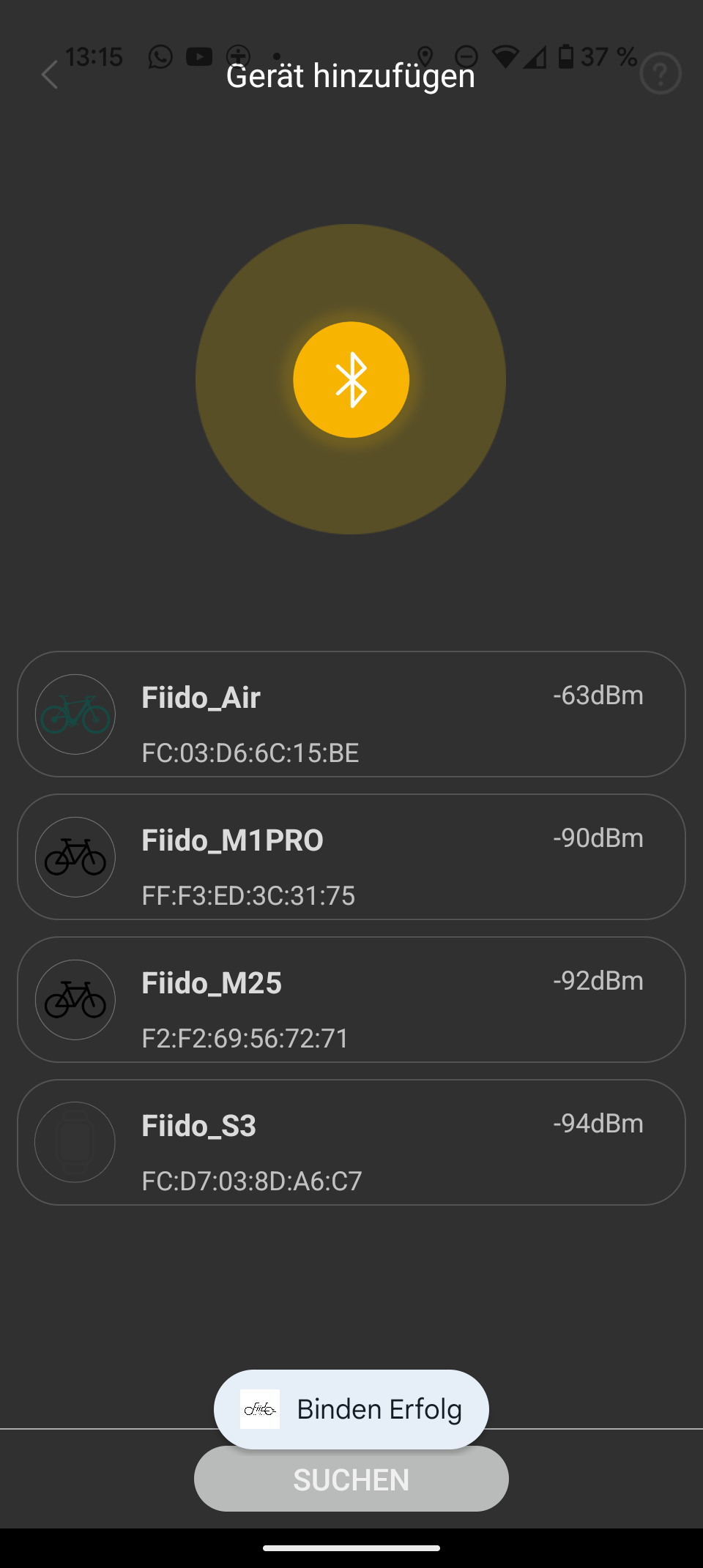Tap the Fiido logo in the toast
Image resolution: width=703 pixels, height=1568 pixels.
260,1409
